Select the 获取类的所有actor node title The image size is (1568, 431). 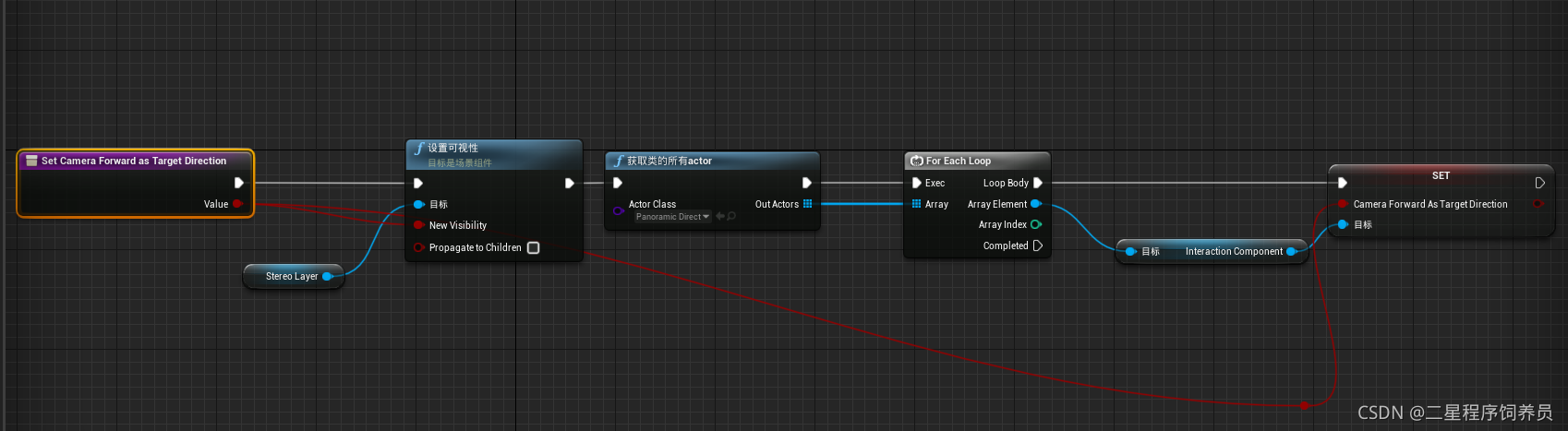click(669, 161)
